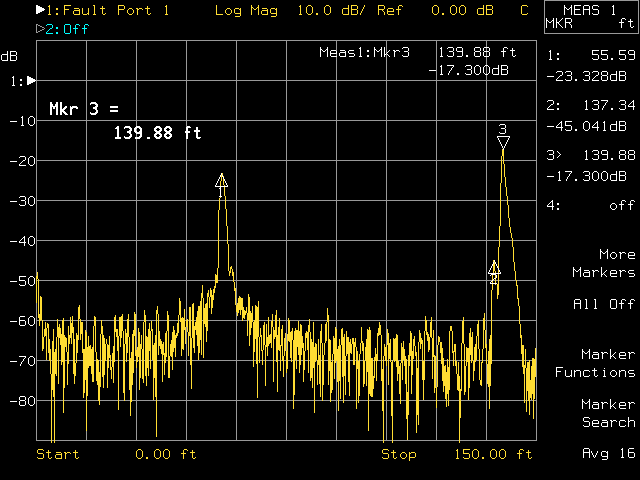640x480 pixels.
Task: Click the 'Log Mag' format label
Action: tap(246, 10)
